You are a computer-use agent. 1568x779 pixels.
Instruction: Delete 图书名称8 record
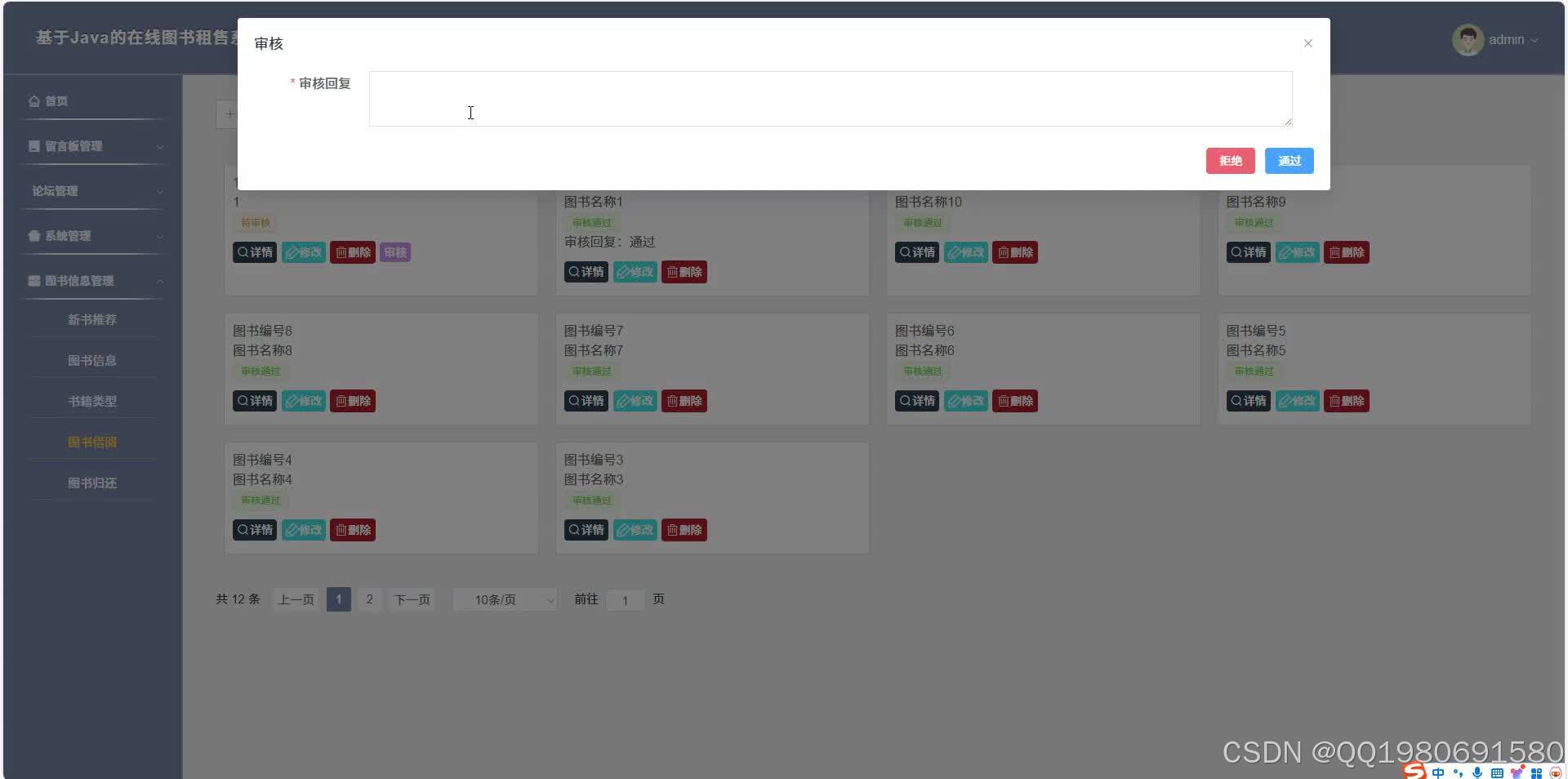click(x=353, y=401)
